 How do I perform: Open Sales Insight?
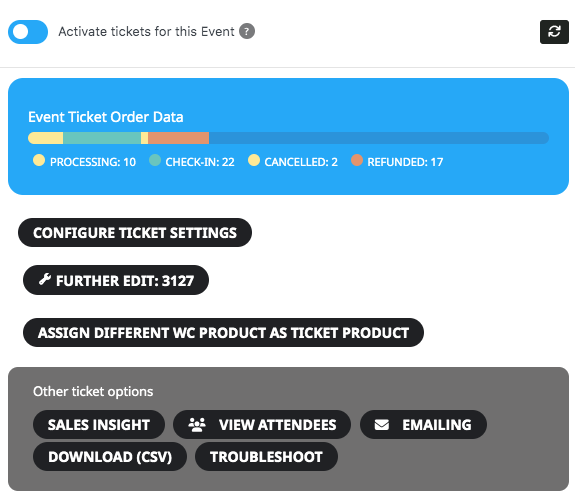[x=99, y=425]
